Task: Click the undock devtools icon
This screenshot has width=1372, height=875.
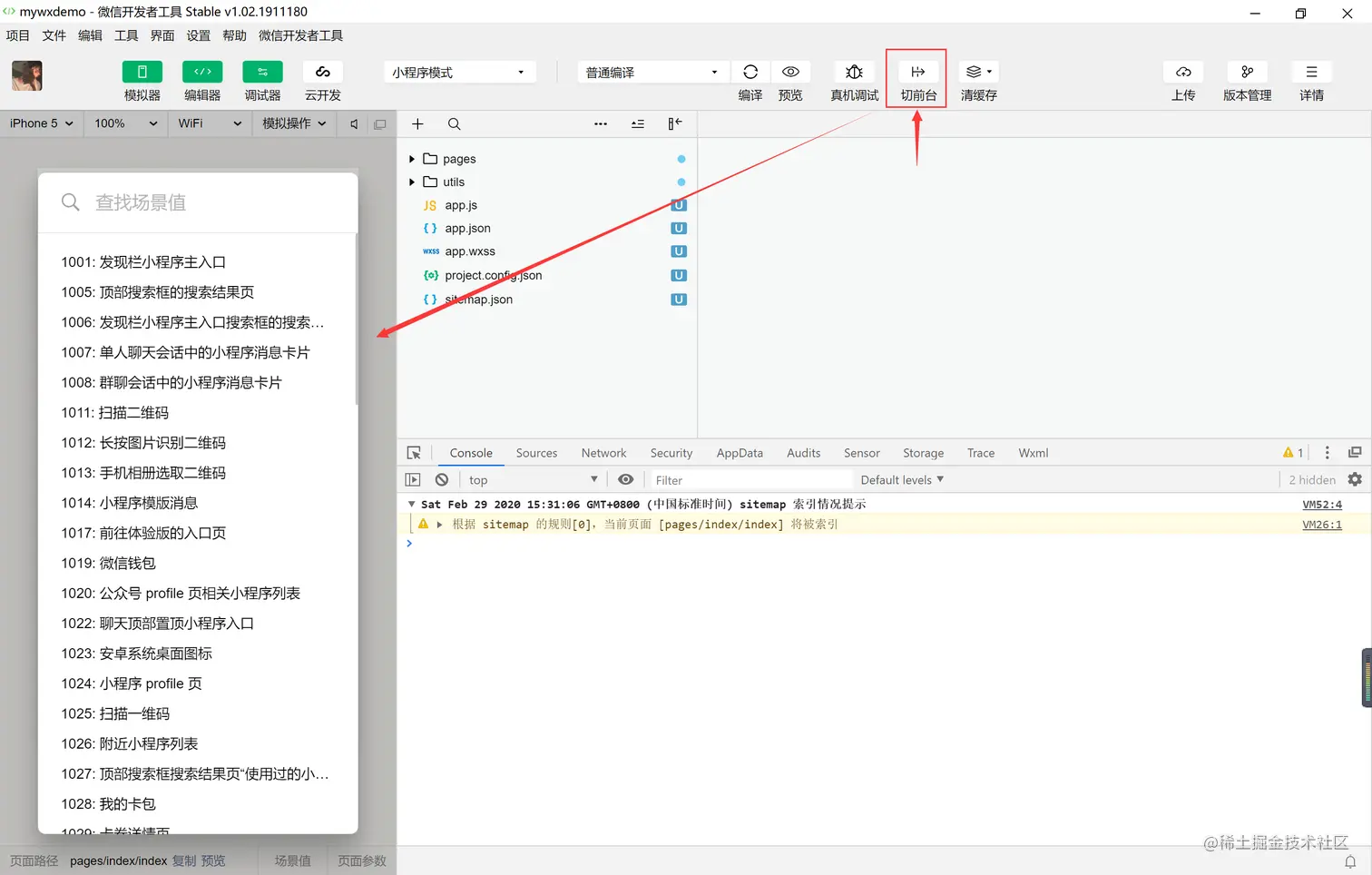Action: (1355, 453)
